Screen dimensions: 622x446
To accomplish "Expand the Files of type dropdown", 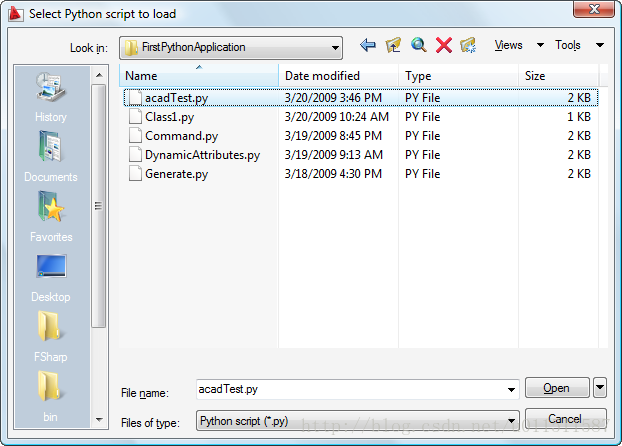I will tap(511, 421).
